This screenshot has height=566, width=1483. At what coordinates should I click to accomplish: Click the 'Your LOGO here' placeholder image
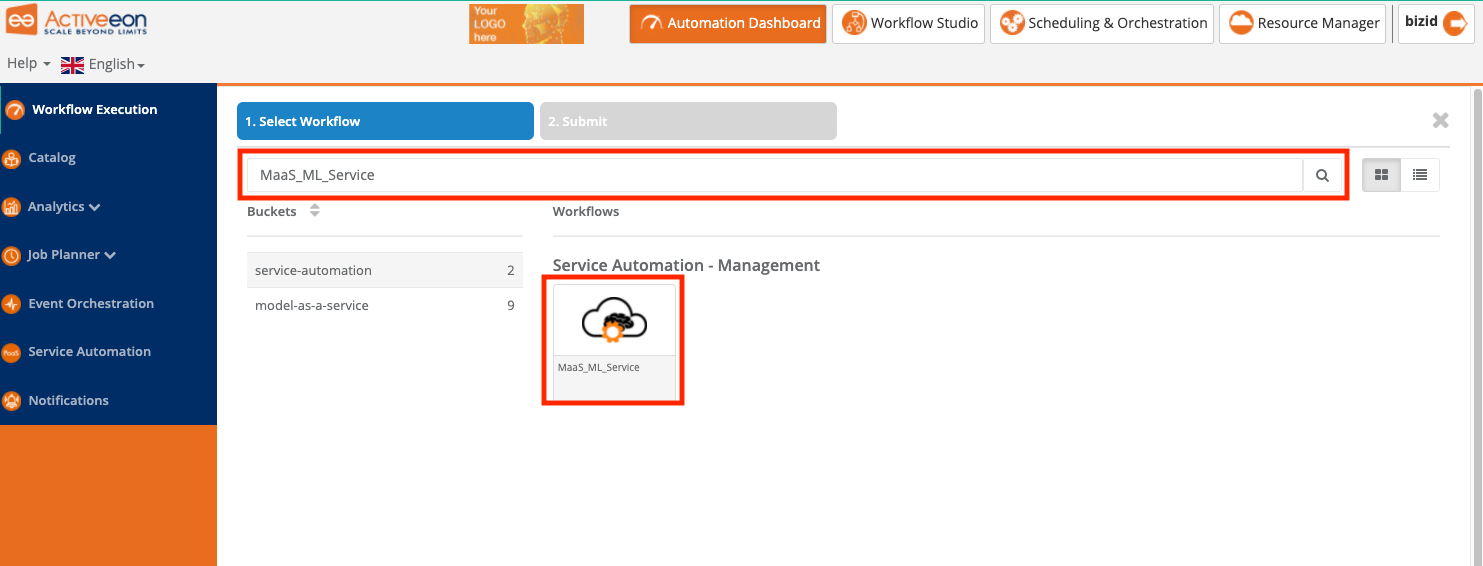[x=526, y=24]
